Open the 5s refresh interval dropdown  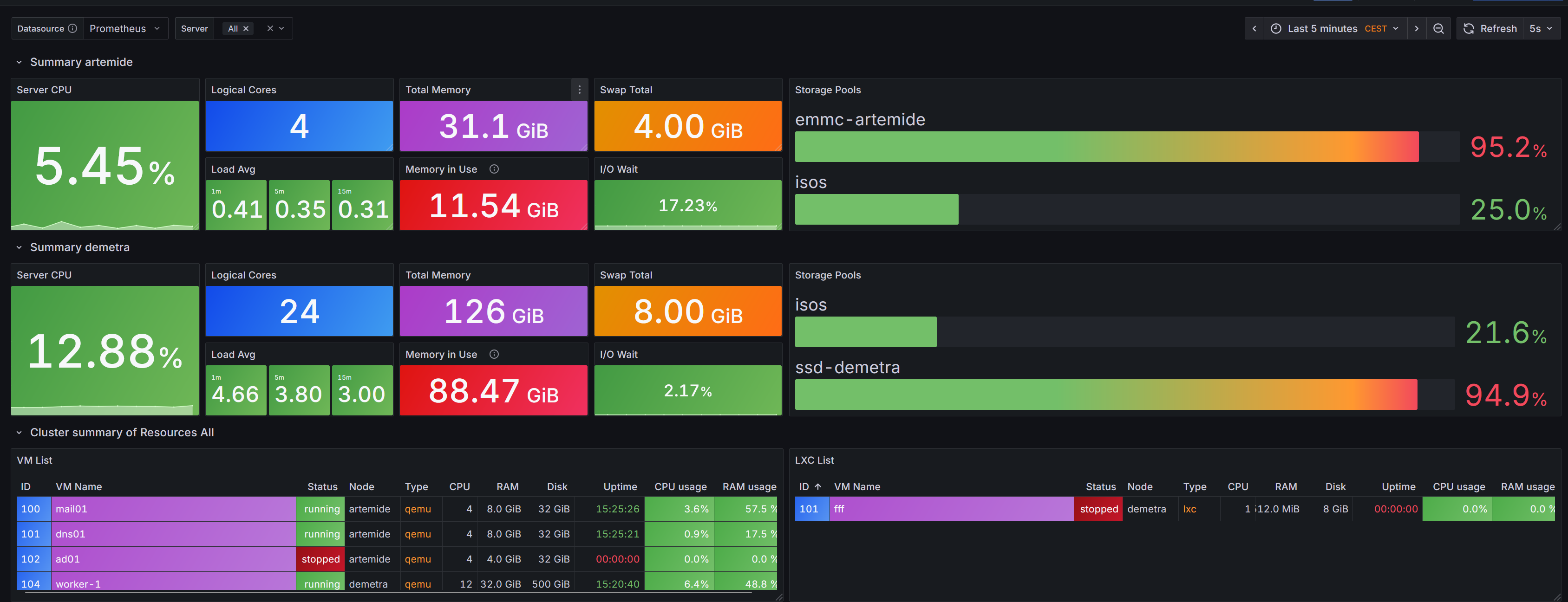click(x=1540, y=29)
